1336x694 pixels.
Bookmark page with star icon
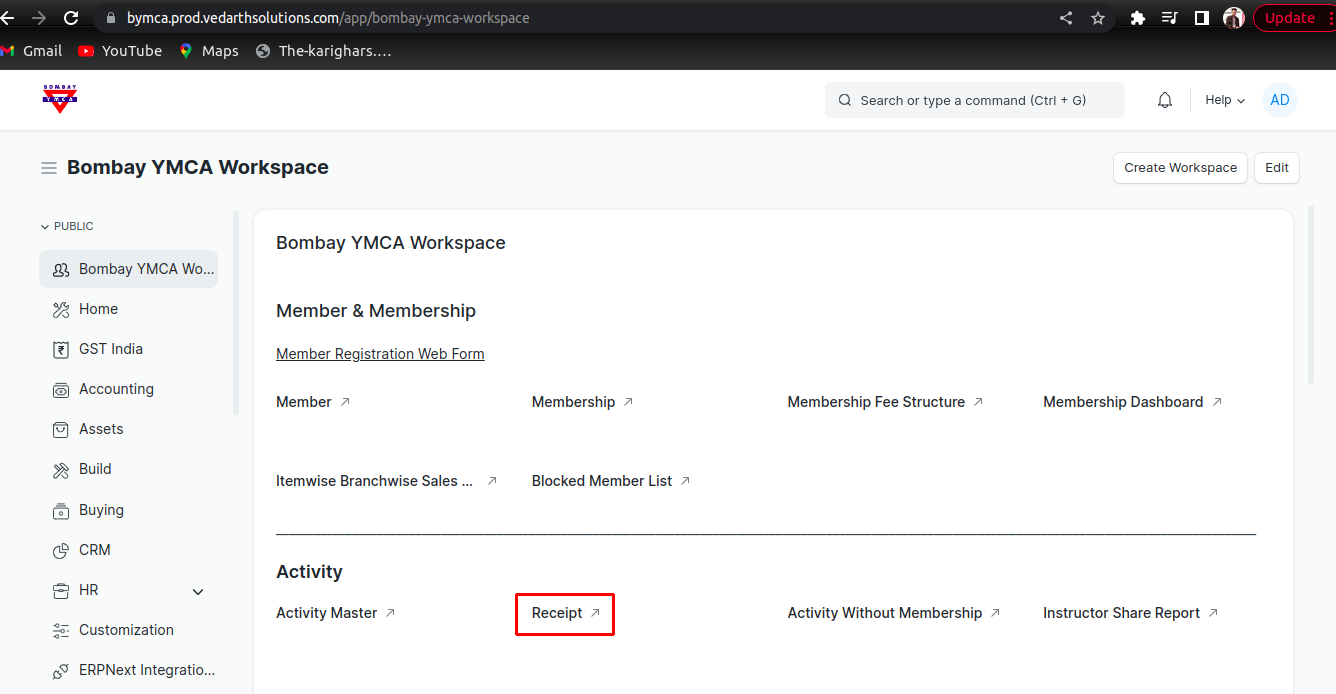(1098, 18)
